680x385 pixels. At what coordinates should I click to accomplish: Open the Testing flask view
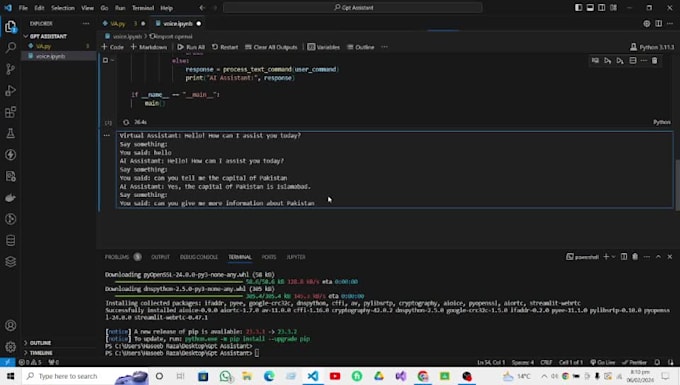(10, 134)
